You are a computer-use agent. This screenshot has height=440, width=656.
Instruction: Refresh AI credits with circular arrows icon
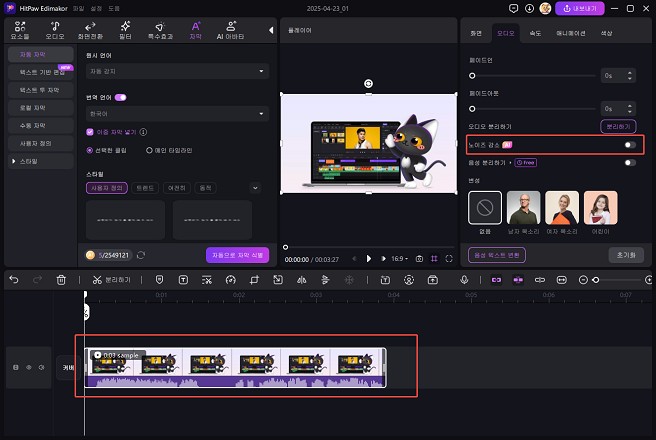141,255
